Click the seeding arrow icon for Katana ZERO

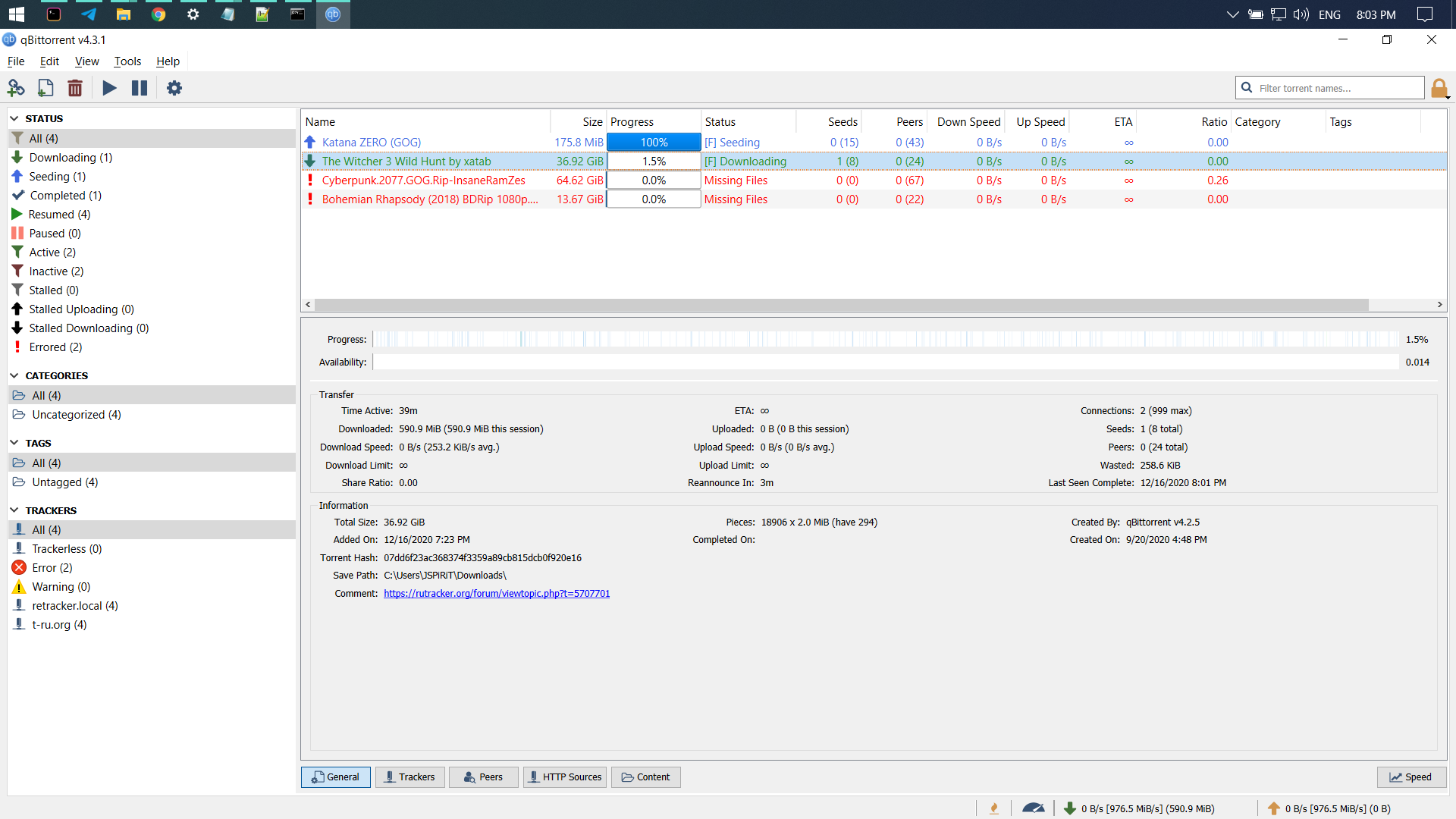coord(310,142)
